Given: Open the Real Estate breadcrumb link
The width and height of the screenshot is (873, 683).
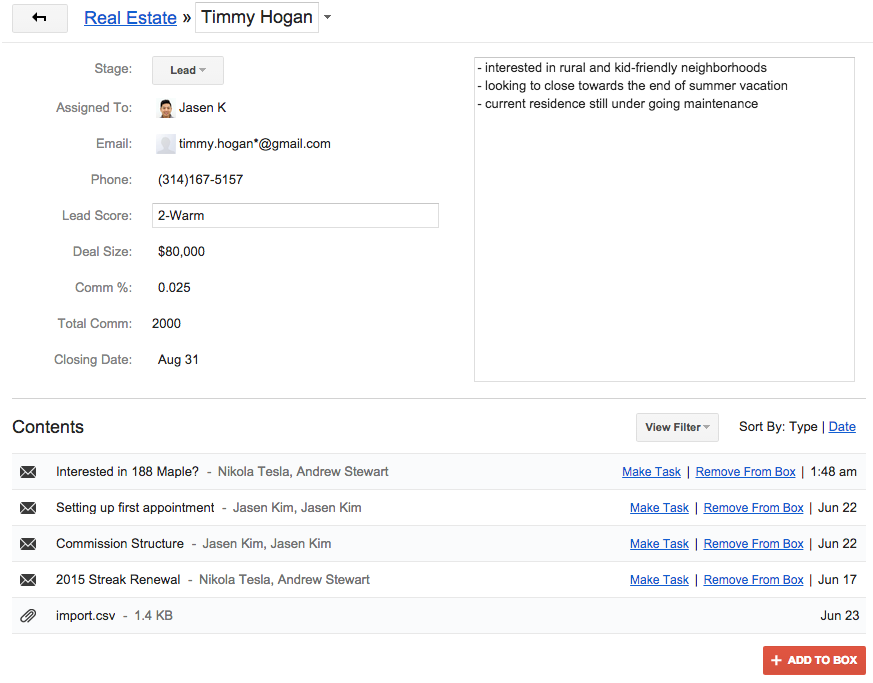Looking at the screenshot, I should coord(130,17).
